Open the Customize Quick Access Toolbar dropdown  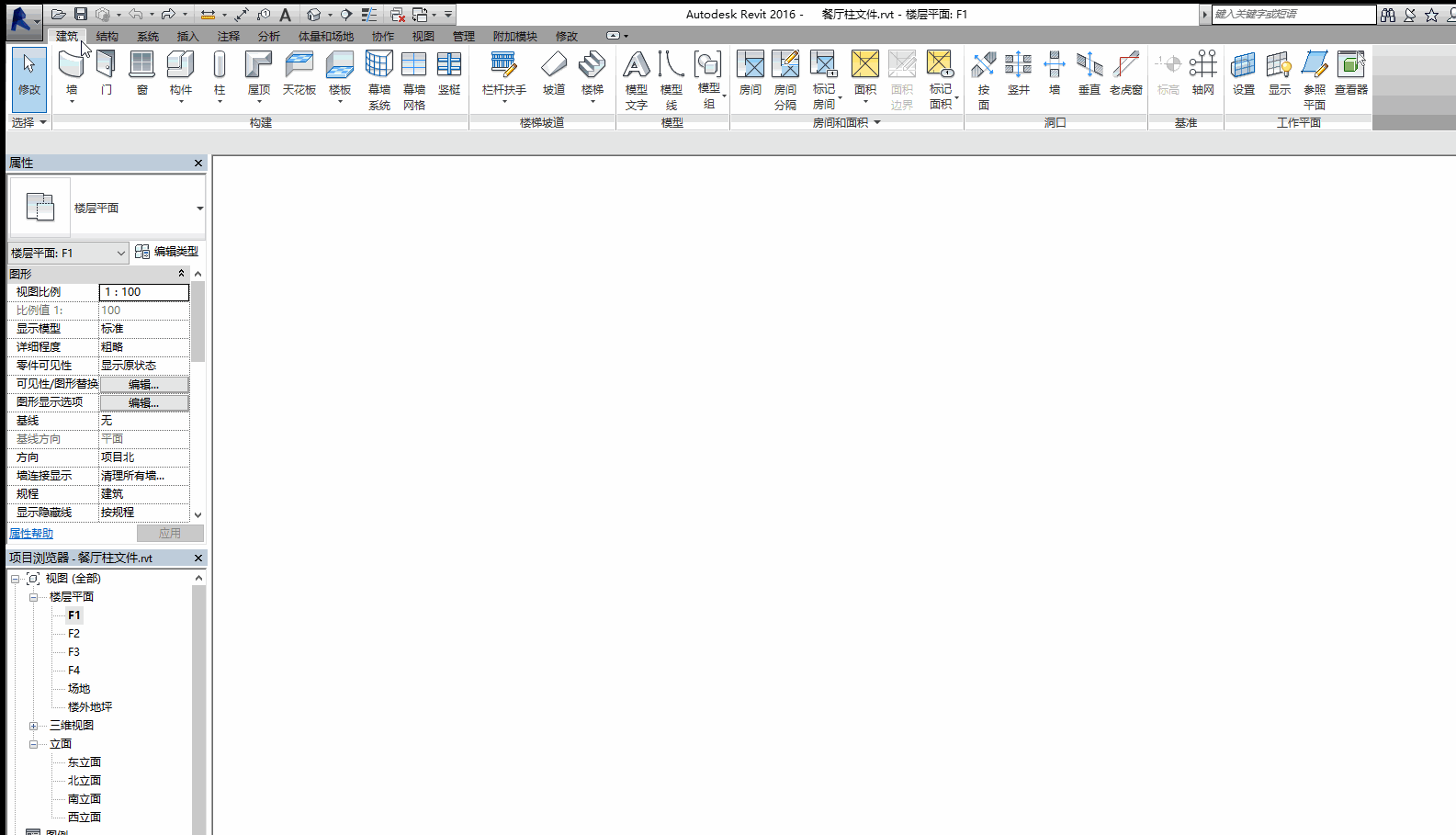[x=448, y=15]
